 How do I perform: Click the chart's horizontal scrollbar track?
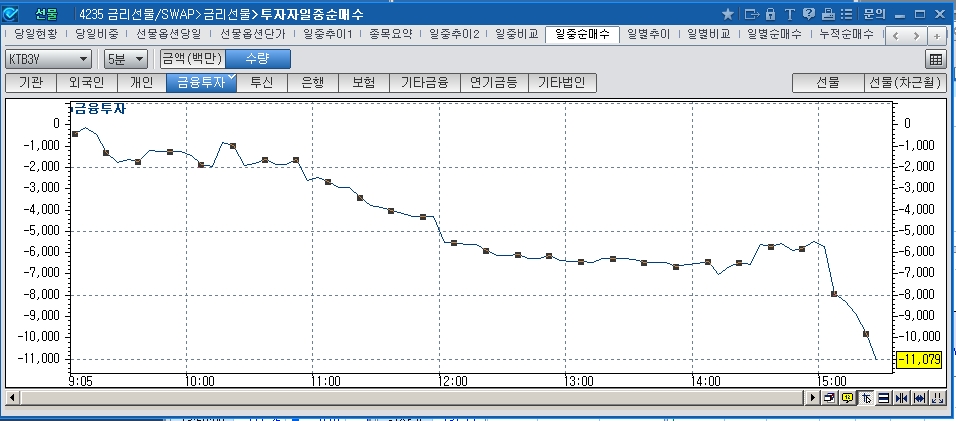coord(412,398)
